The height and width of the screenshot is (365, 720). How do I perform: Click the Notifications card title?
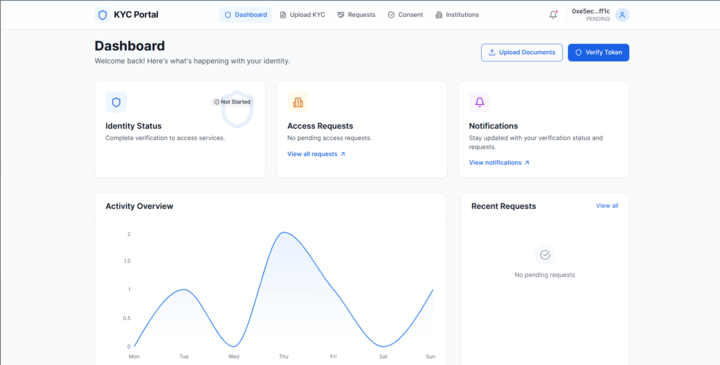point(493,126)
